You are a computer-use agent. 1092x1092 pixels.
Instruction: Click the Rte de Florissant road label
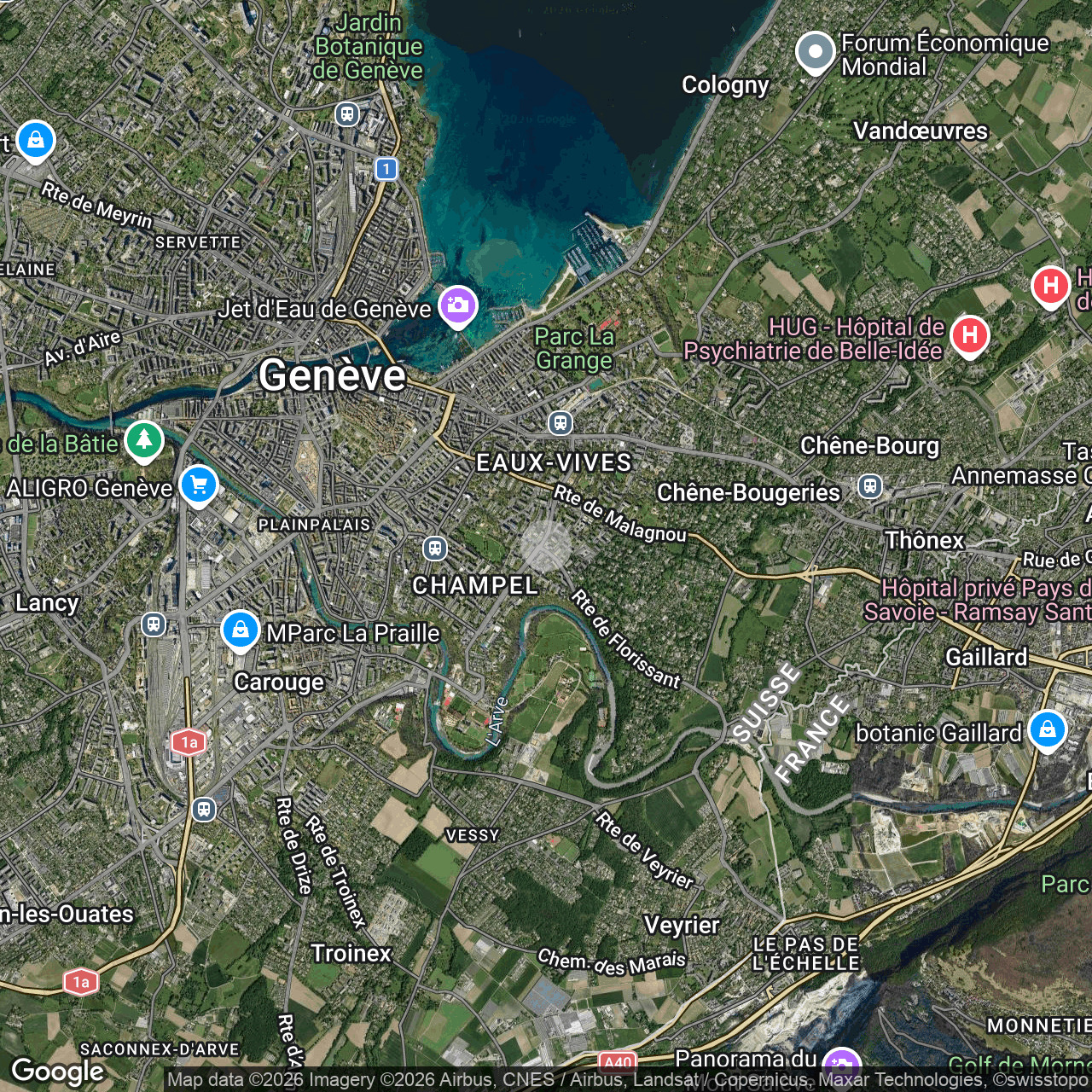626,638
